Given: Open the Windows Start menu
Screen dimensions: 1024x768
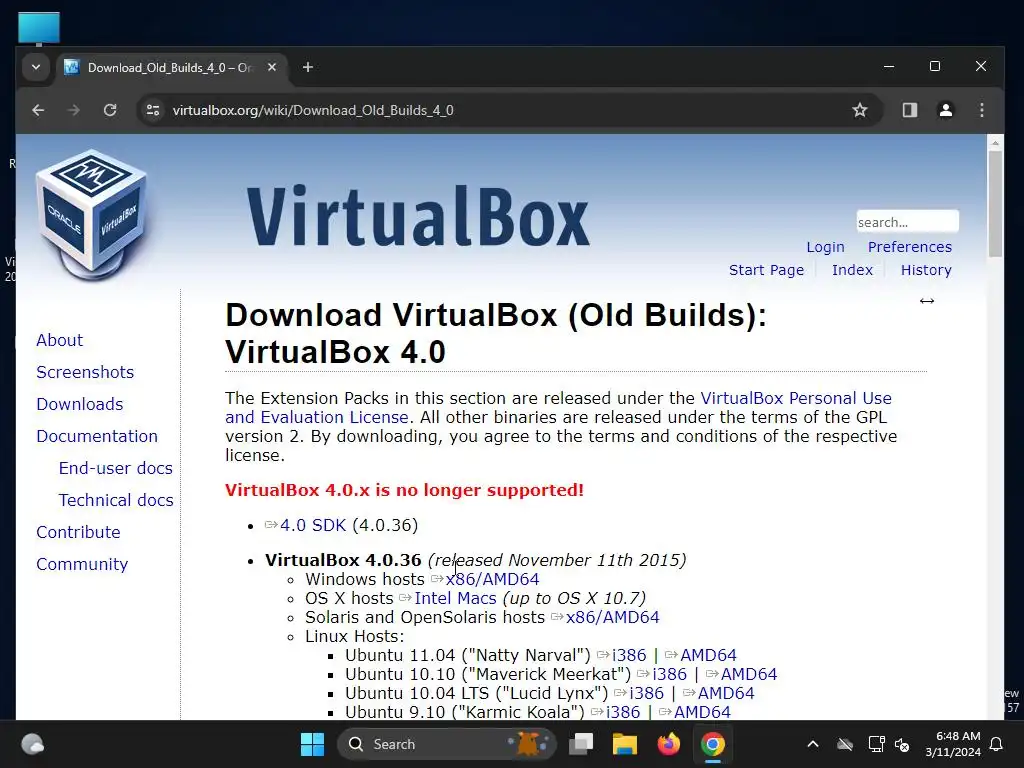Looking at the screenshot, I should (312, 744).
